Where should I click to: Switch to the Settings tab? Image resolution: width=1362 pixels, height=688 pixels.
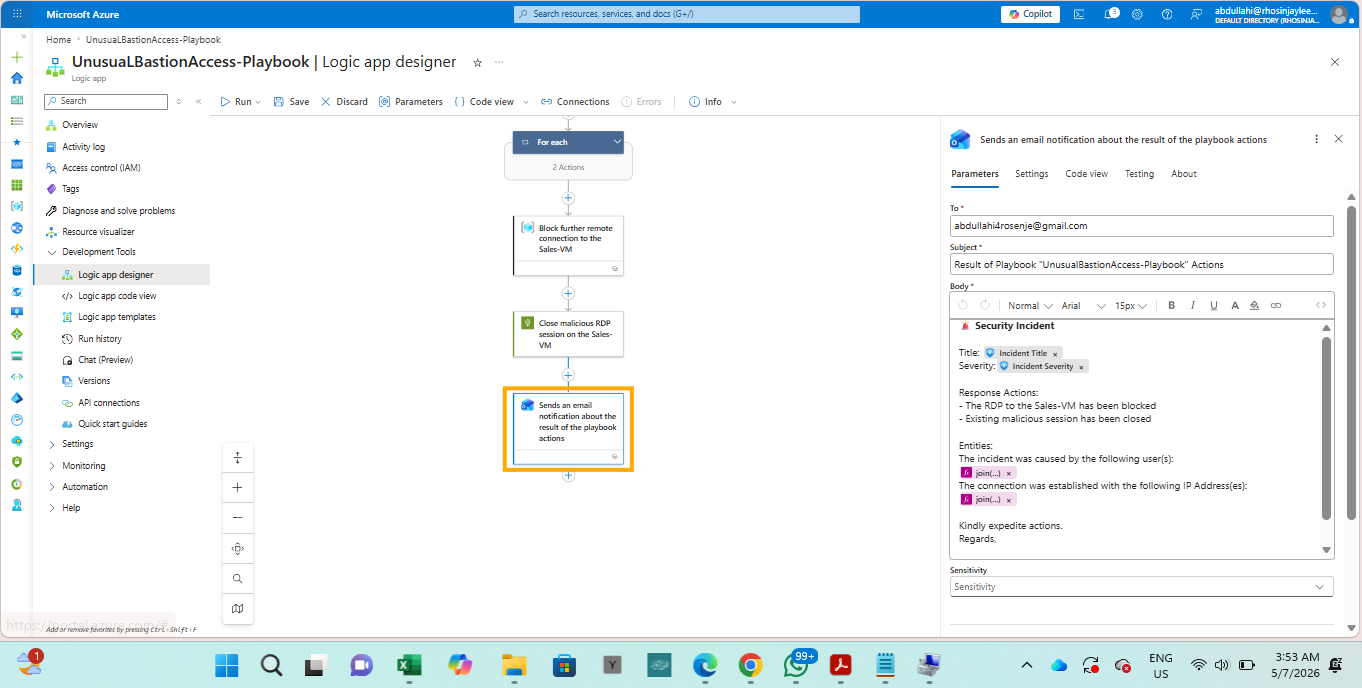click(1031, 174)
